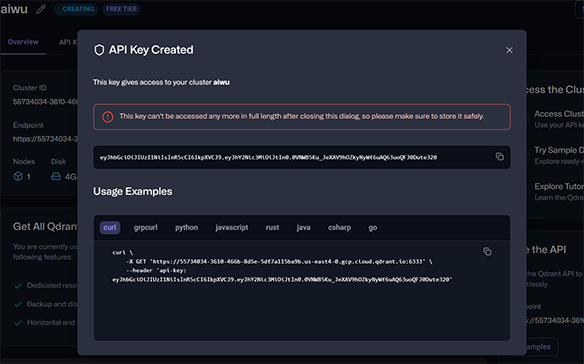The image size is (584, 364).
Task: Copy the API key to clipboard
Action: click(499, 156)
